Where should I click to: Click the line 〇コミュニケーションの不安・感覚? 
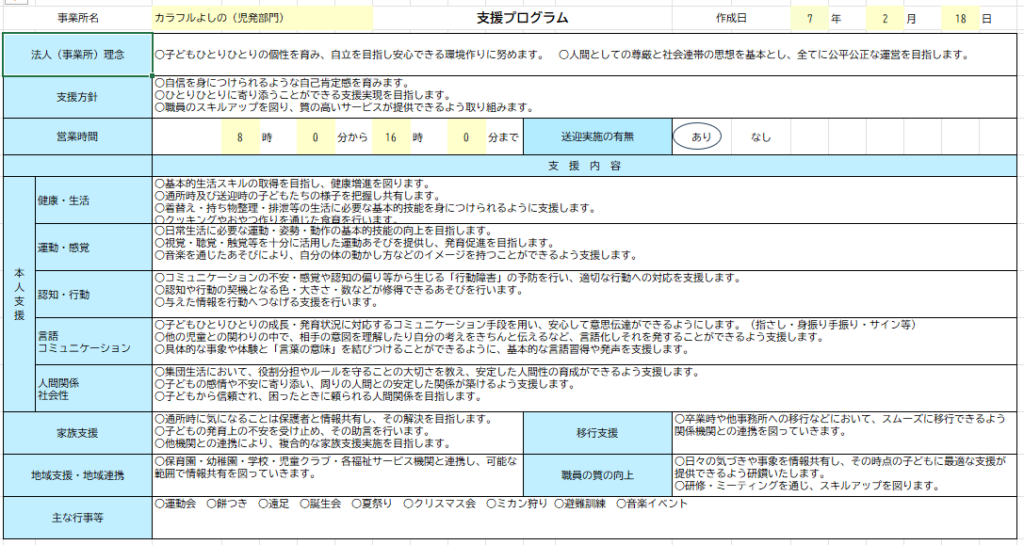tap(447, 278)
